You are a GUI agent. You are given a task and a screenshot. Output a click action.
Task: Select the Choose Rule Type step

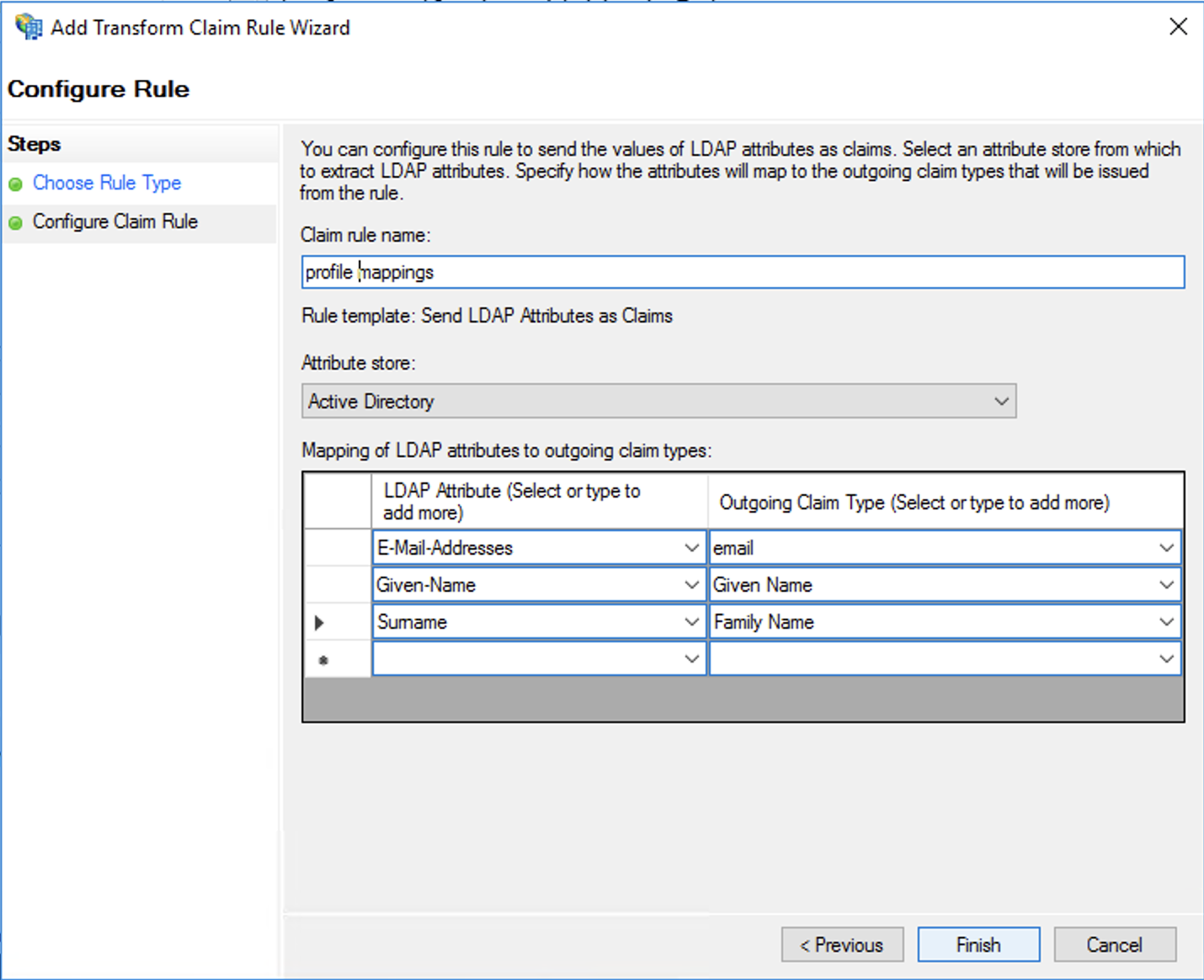[106, 183]
